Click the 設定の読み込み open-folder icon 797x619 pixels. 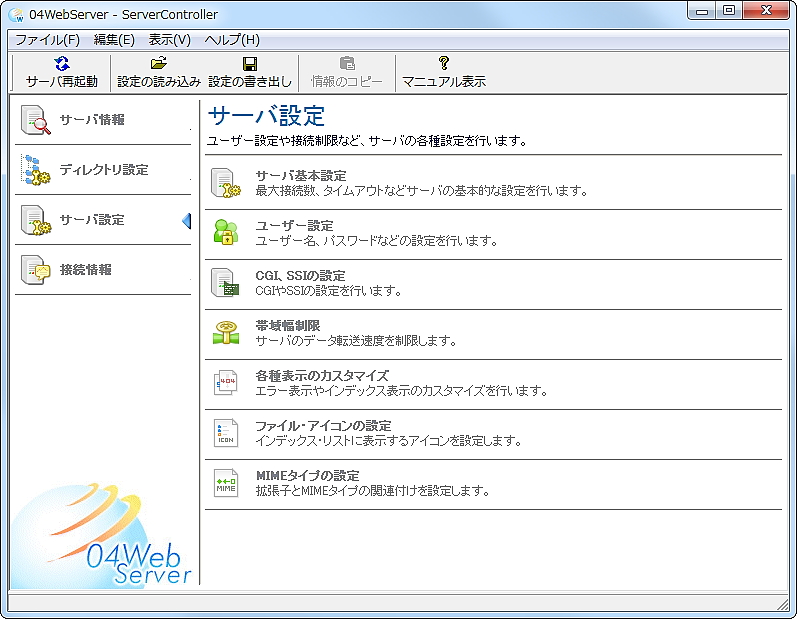[159, 64]
